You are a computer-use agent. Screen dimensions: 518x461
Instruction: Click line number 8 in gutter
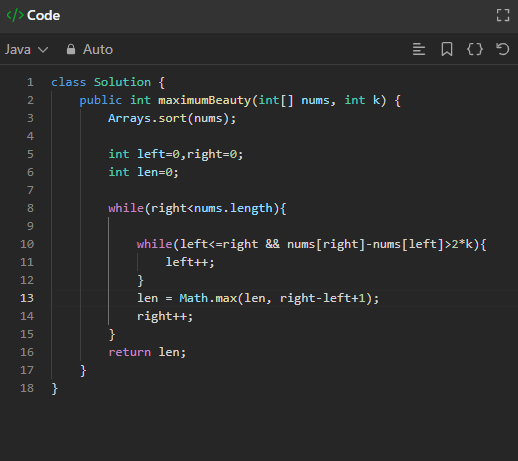30,208
